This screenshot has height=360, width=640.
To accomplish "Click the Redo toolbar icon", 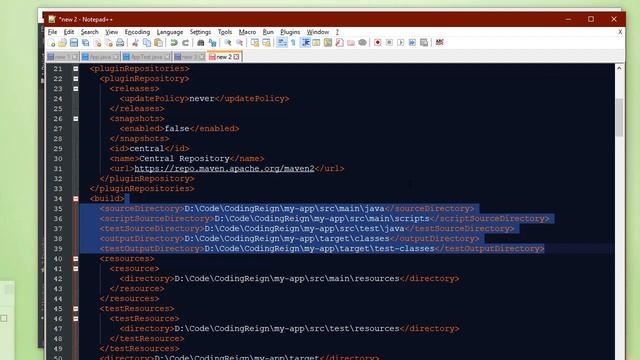I will 185,43.
